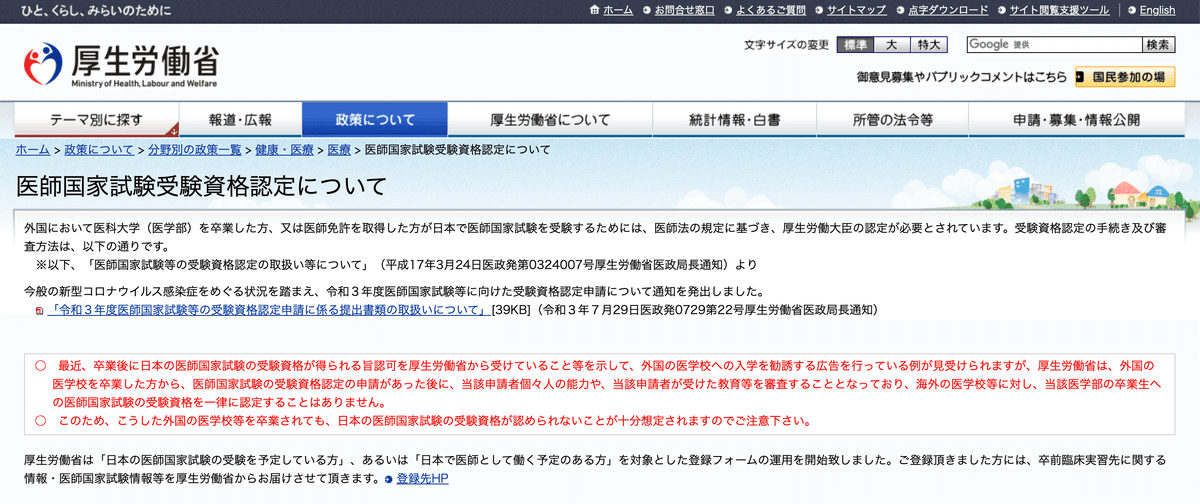1200x504 pixels.
Task: Click the arrow icon beside 登録先HP
Action: coord(388,480)
